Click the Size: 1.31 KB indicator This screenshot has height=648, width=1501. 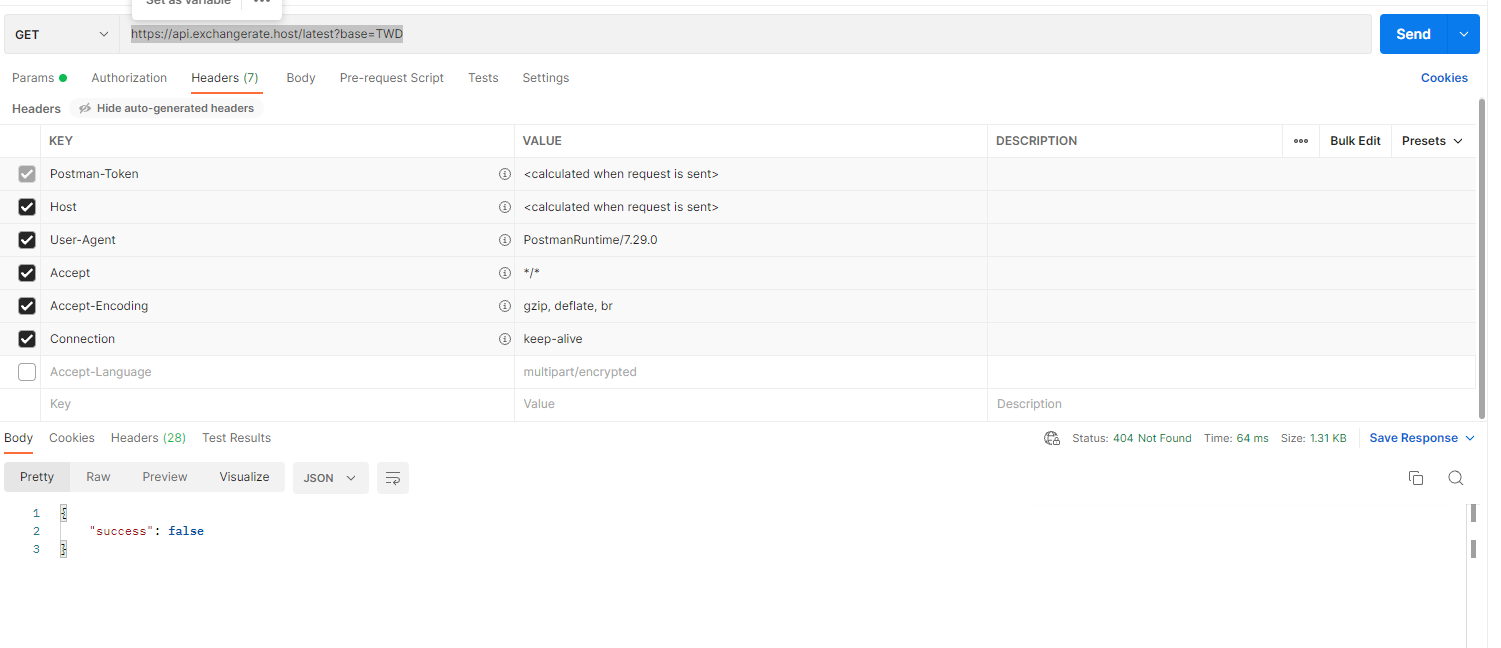pos(1313,438)
